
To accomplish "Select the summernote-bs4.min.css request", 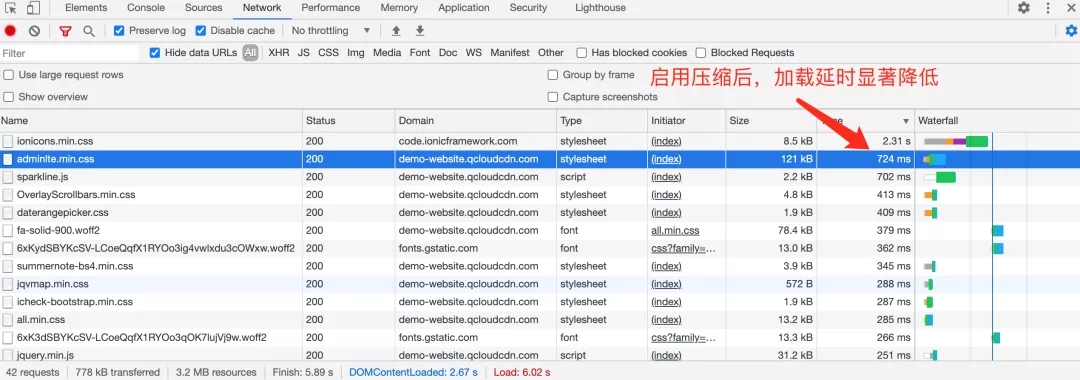I will click(x=540, y=266).
